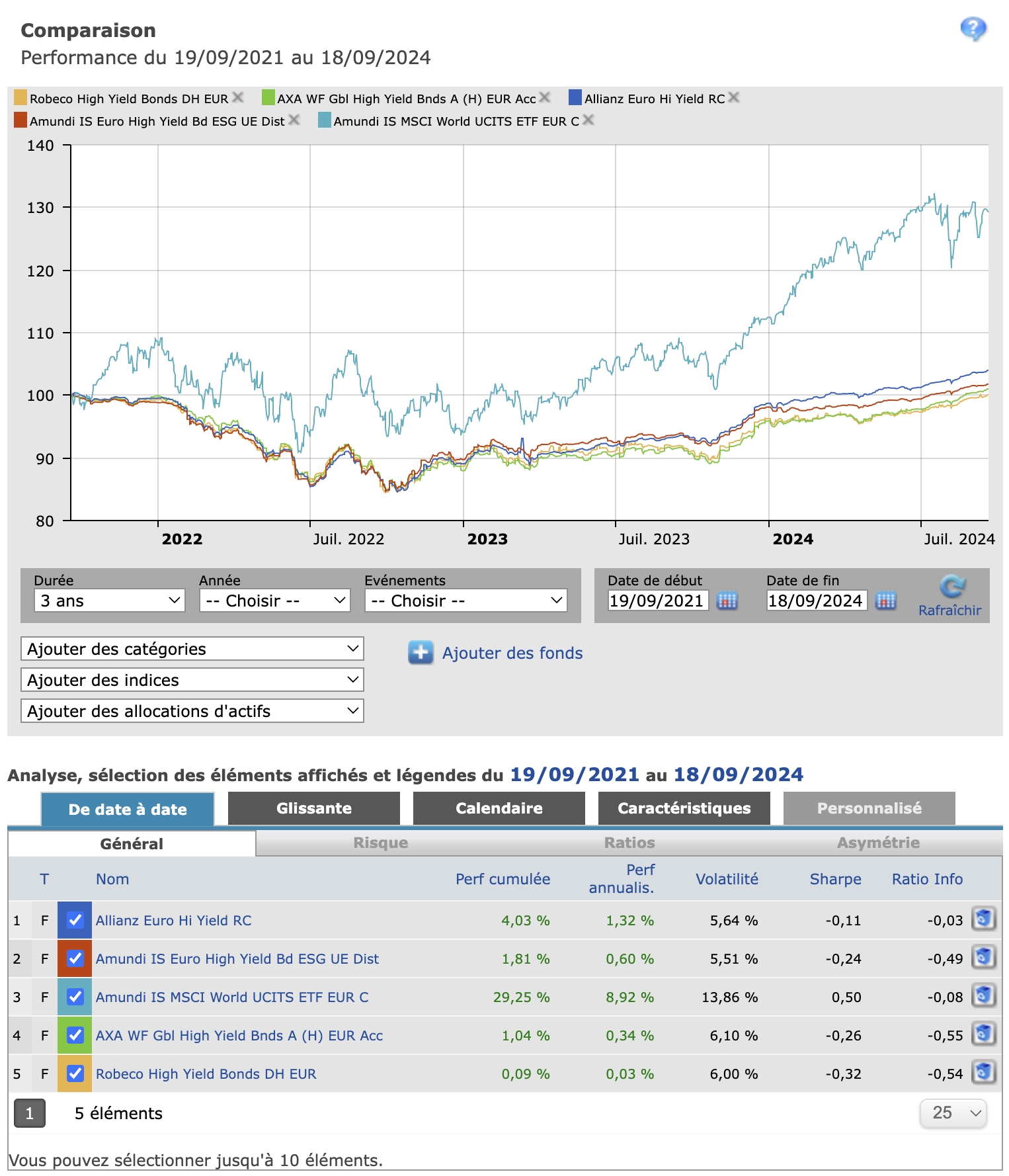Expand Ajouter des catégories dropdown
The image size is (1009, 1176).
tap(192, 649)
